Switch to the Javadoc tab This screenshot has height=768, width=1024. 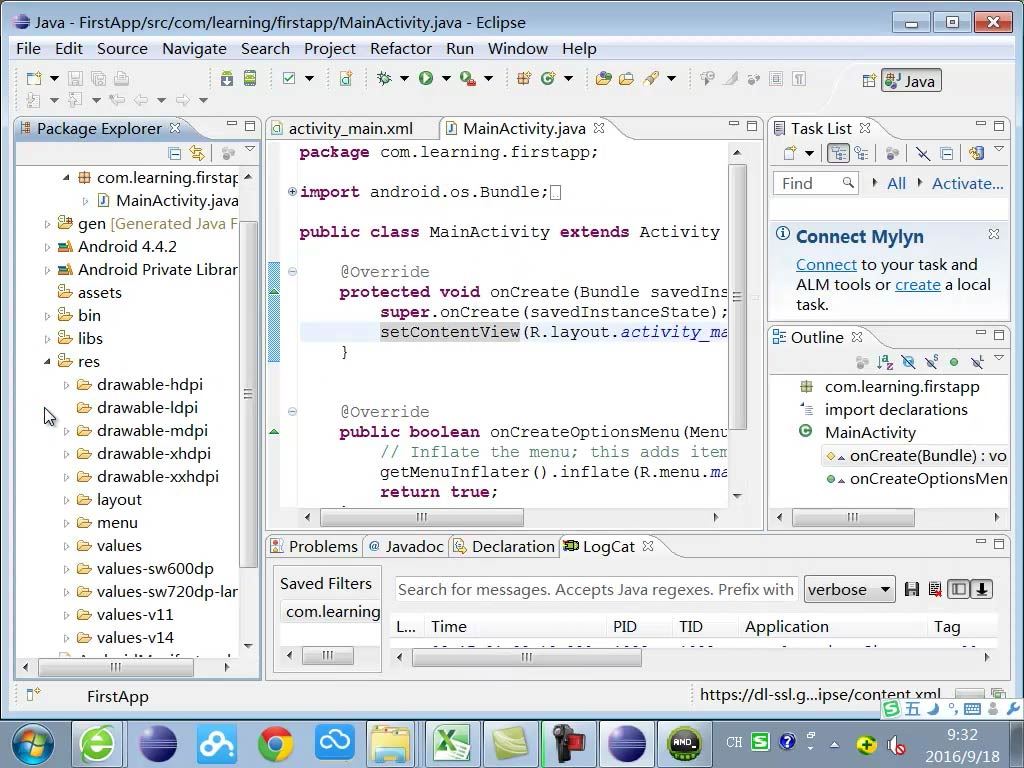click(x=406, y=547)
